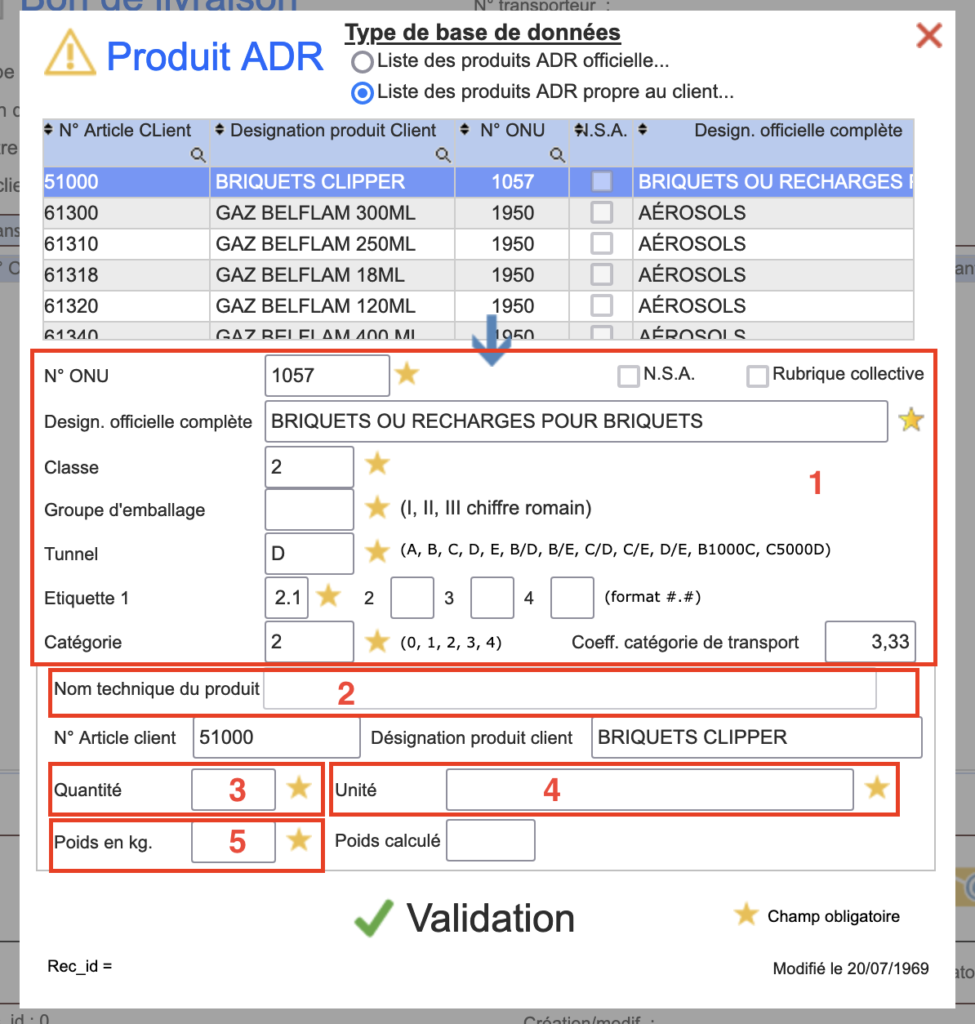The width and height of the screenshot is (975, 1024).
Task: Click the yellow warning triangle icon
Action: click(70, 54)
